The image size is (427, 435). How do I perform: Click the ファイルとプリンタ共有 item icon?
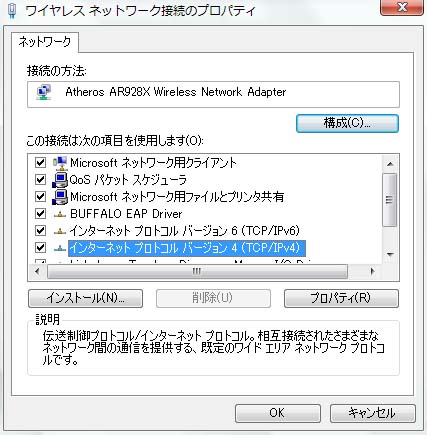tap(60, 197)
